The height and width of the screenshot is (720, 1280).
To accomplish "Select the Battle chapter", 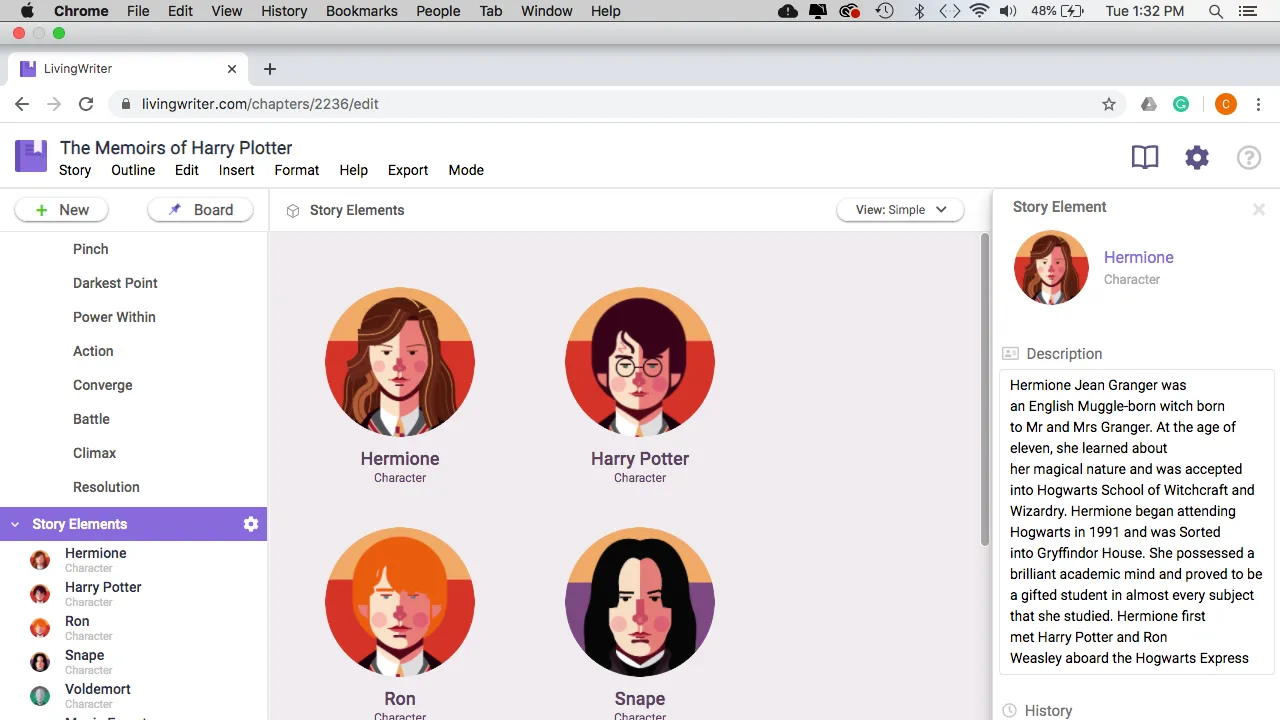I will pos(91,419).
